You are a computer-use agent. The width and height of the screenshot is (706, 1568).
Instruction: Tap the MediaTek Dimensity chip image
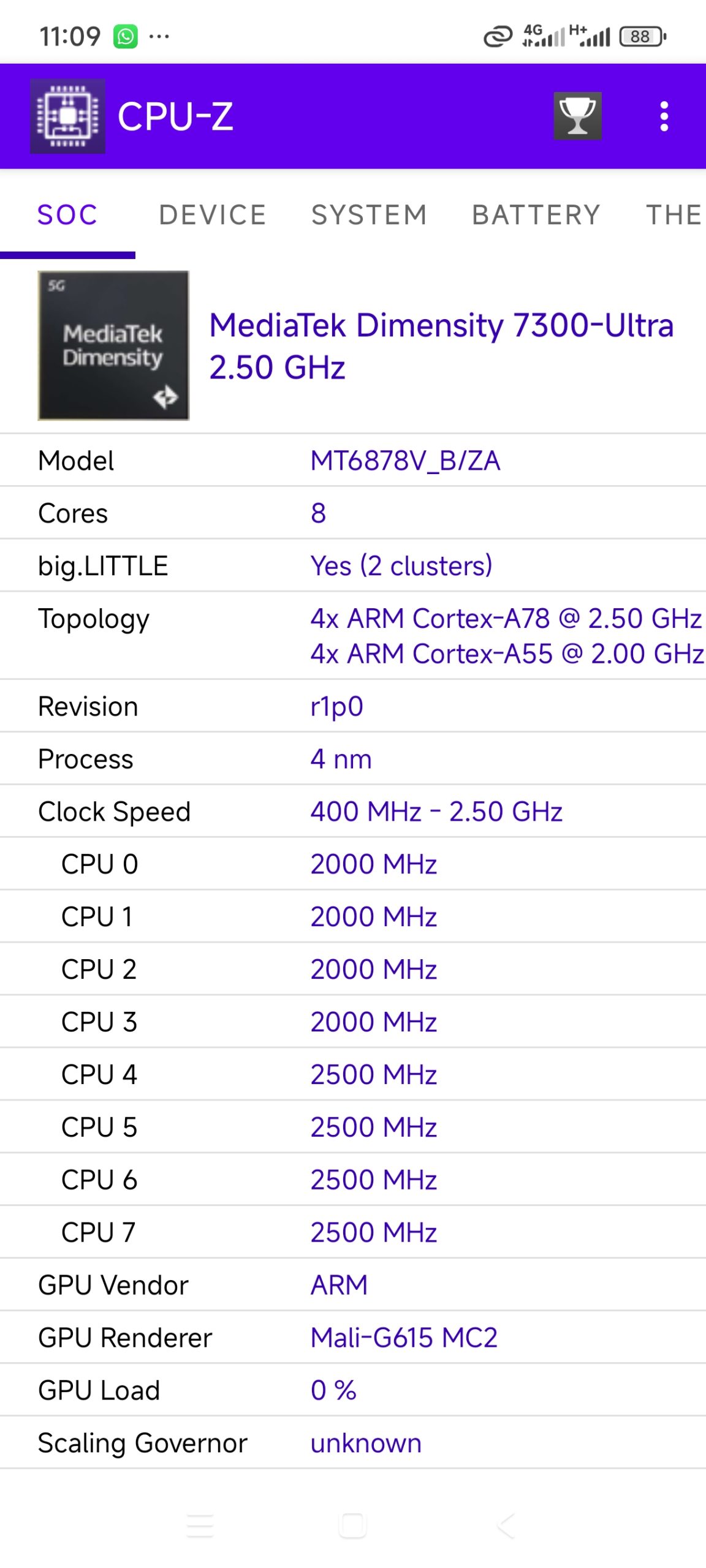point(113,345)
